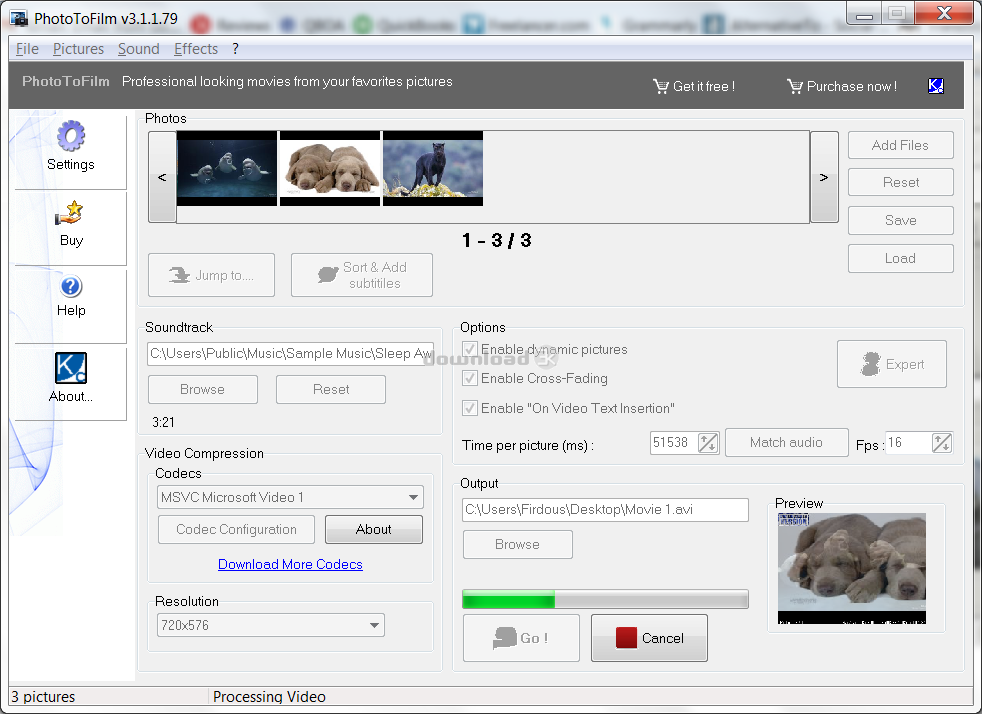Click the 3 pictures status bar text
The image size is (982, 714).
click(43, 697)
